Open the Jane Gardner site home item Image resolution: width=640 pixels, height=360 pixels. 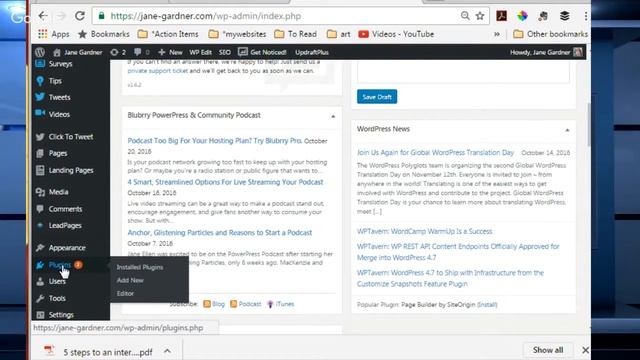[78, 52]
